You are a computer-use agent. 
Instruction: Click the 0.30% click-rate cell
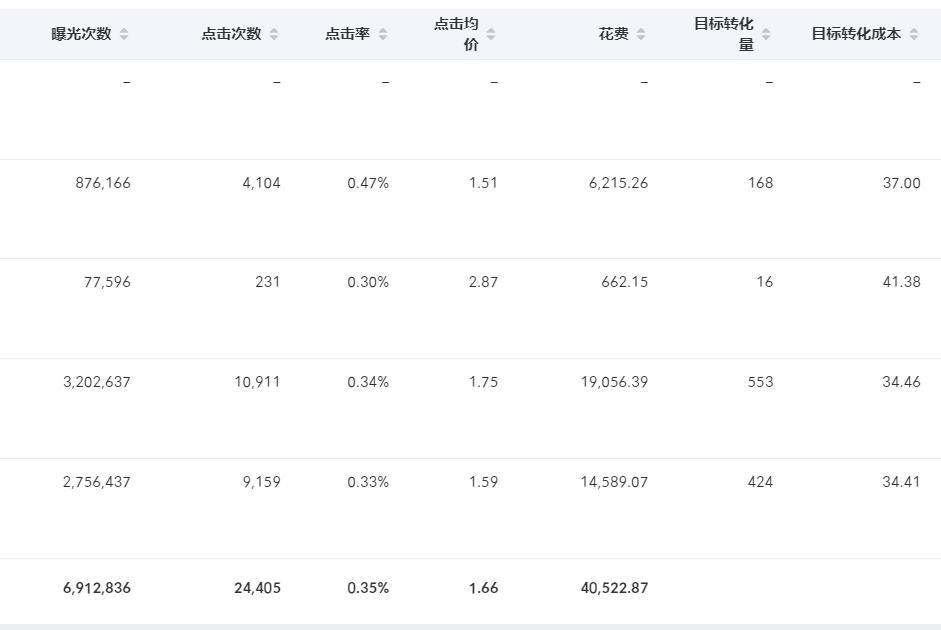[368, 282]
